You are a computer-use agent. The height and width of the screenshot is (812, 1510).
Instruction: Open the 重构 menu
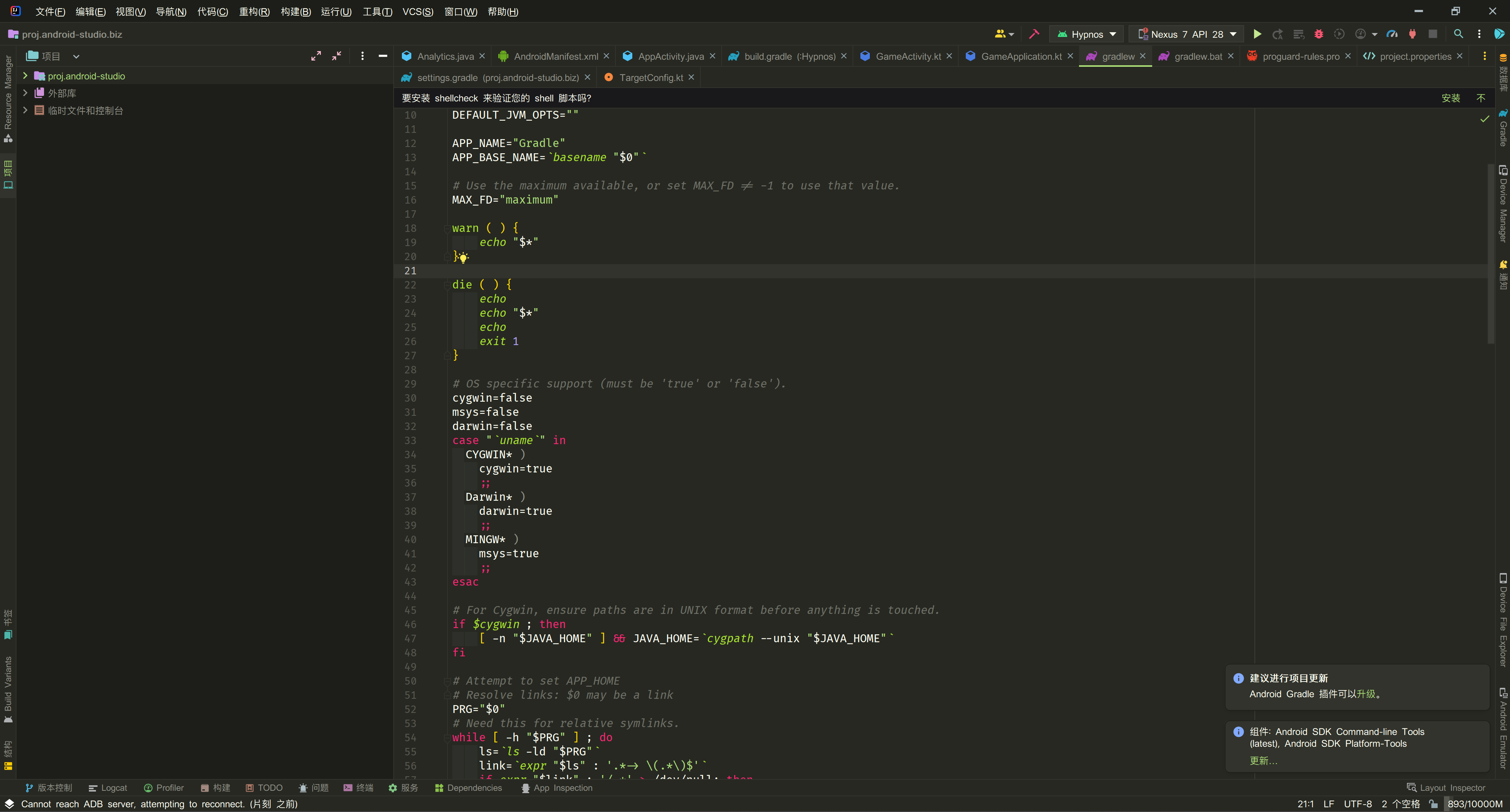(254, 12)
